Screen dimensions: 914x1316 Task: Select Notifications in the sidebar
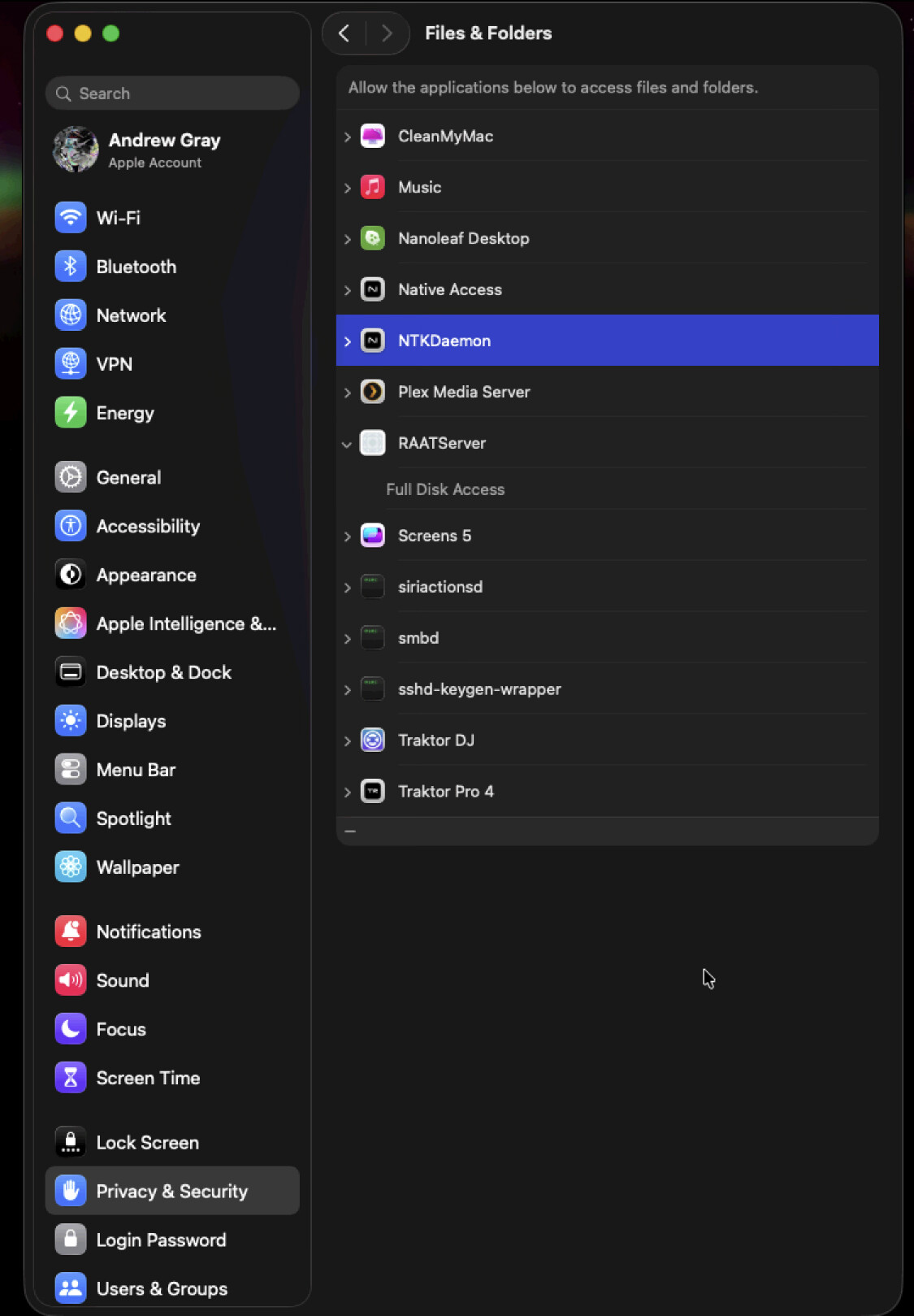coord(148,932)
